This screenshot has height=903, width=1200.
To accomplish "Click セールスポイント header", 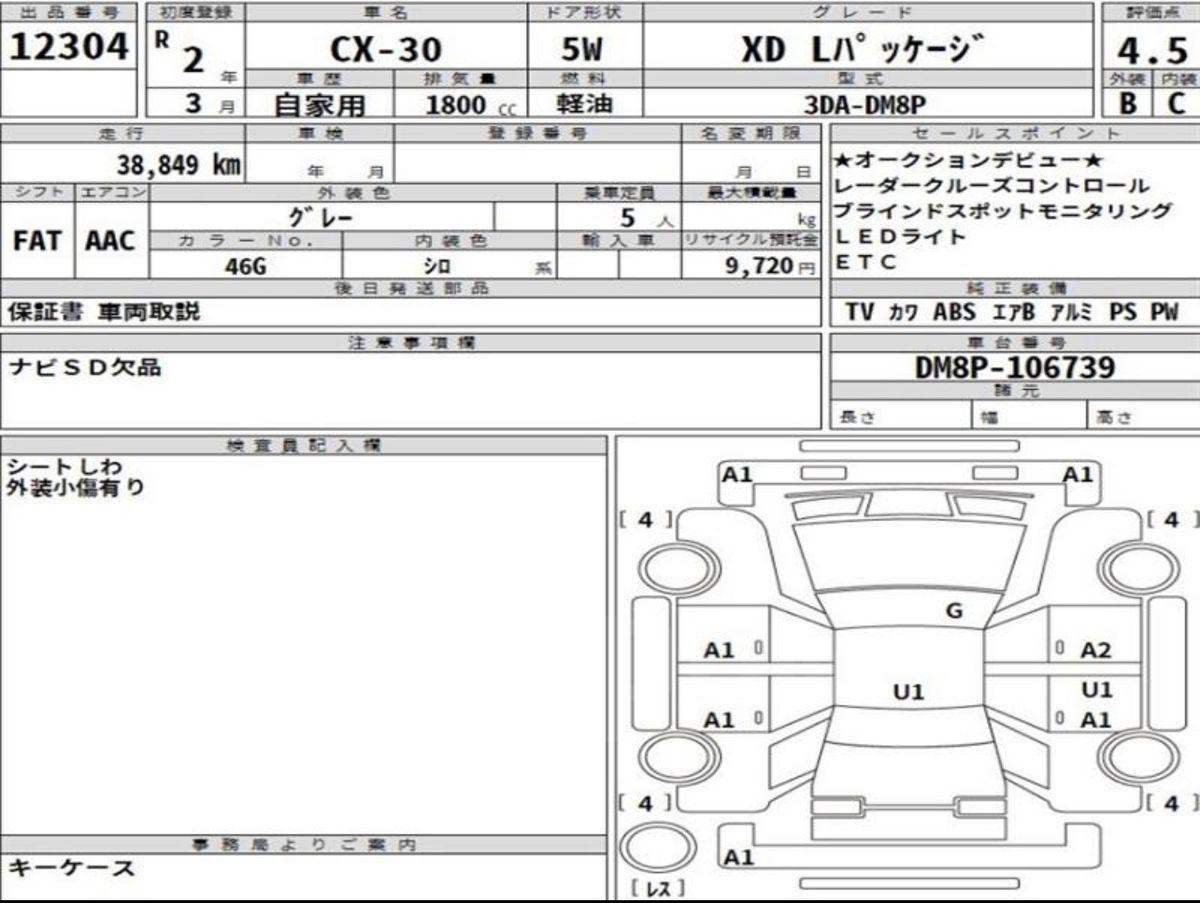I will (x=1015, y=133).
